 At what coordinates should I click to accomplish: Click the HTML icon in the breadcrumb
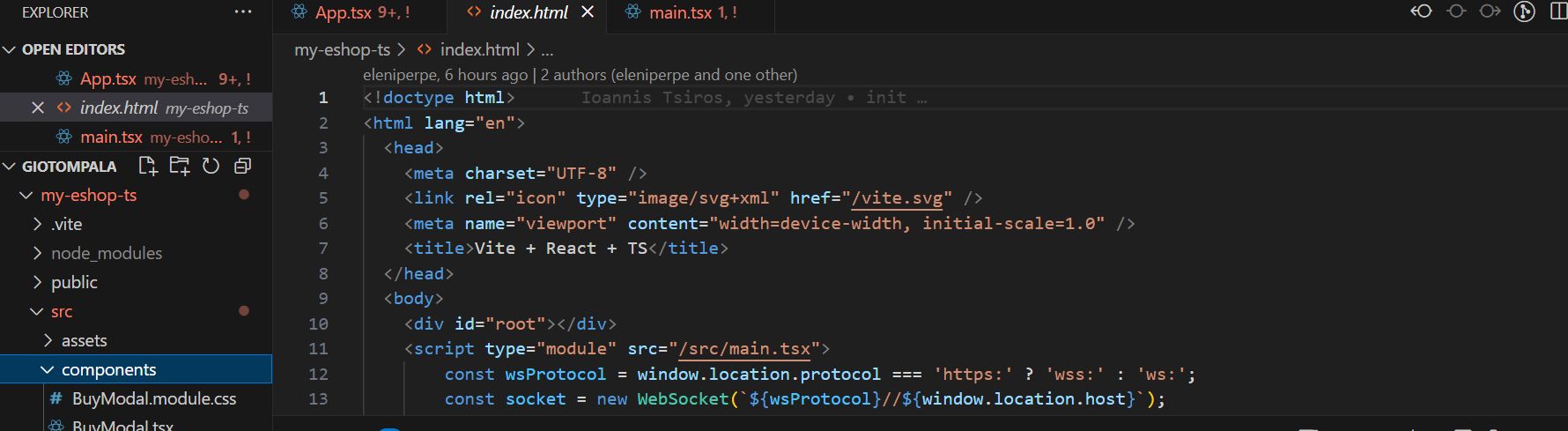point(424,49)
